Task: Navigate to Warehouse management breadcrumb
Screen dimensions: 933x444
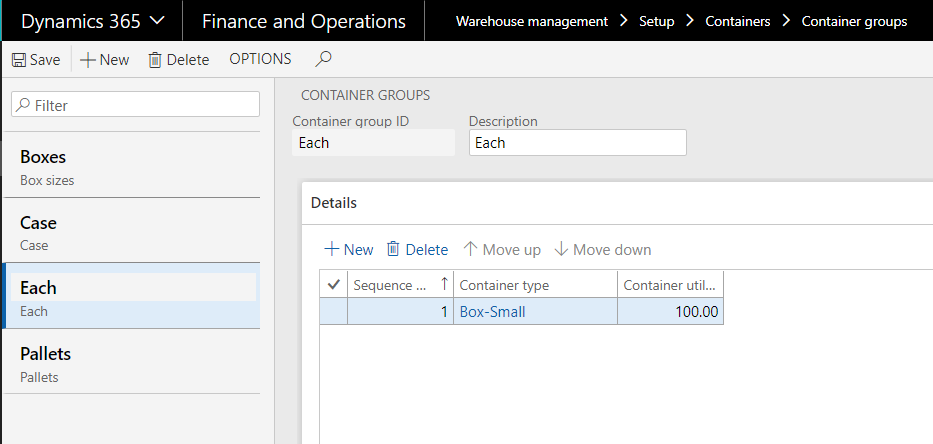Action: pyautogui.click(x=532, y=21)
